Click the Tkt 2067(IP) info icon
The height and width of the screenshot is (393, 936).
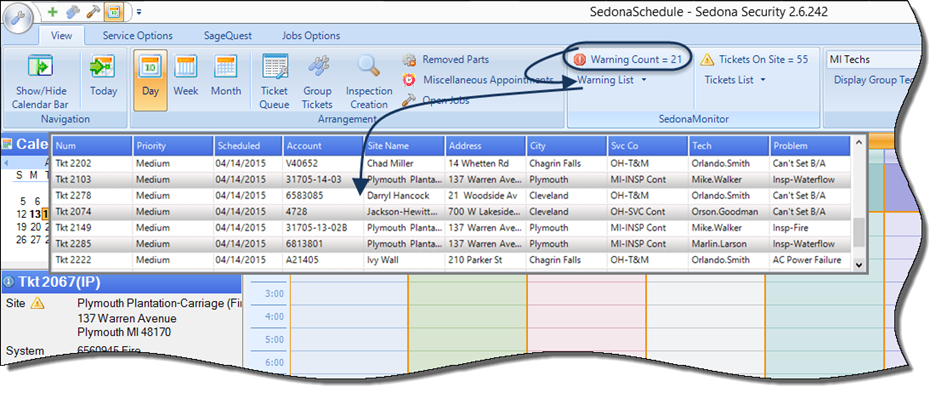9,283
